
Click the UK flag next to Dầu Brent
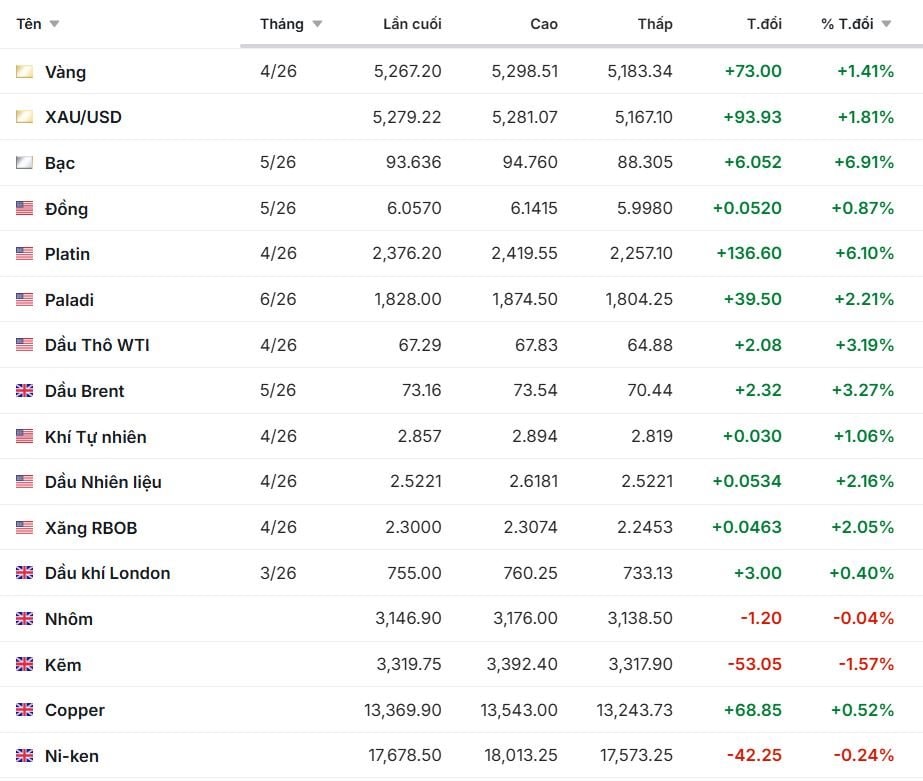click(24, 391)
